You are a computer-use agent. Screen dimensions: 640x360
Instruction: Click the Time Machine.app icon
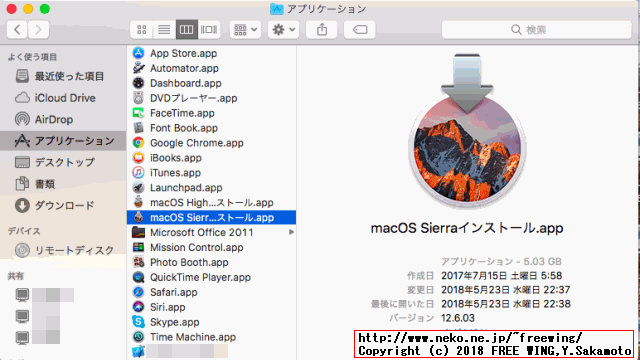coord(138,336)
